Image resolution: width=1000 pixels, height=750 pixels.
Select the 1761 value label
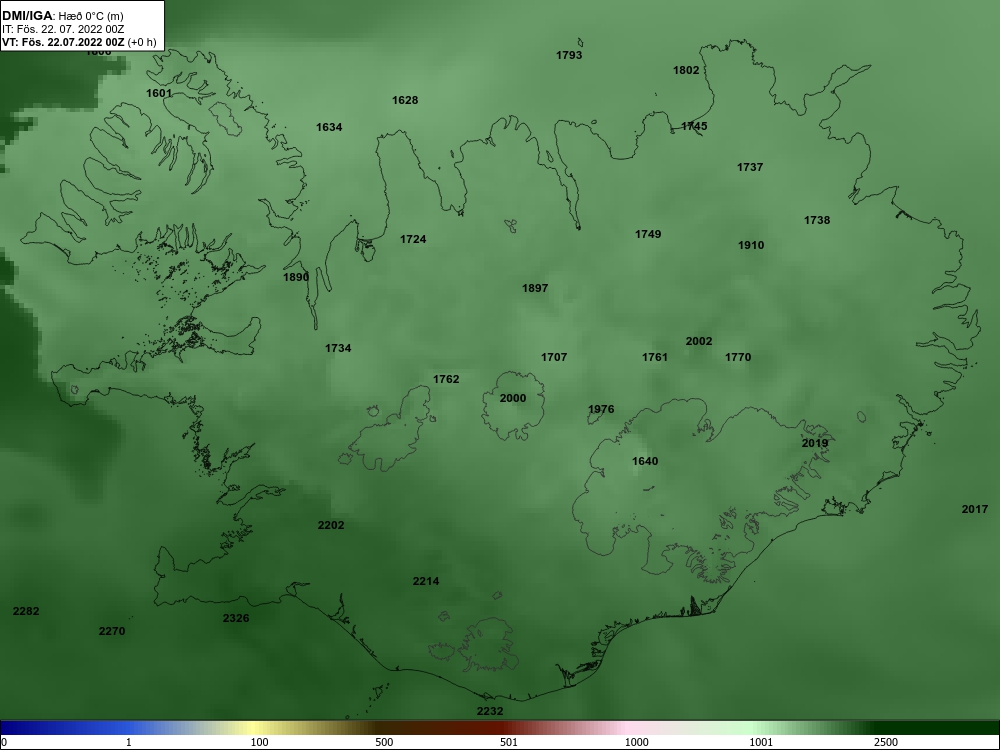[654, 357]
